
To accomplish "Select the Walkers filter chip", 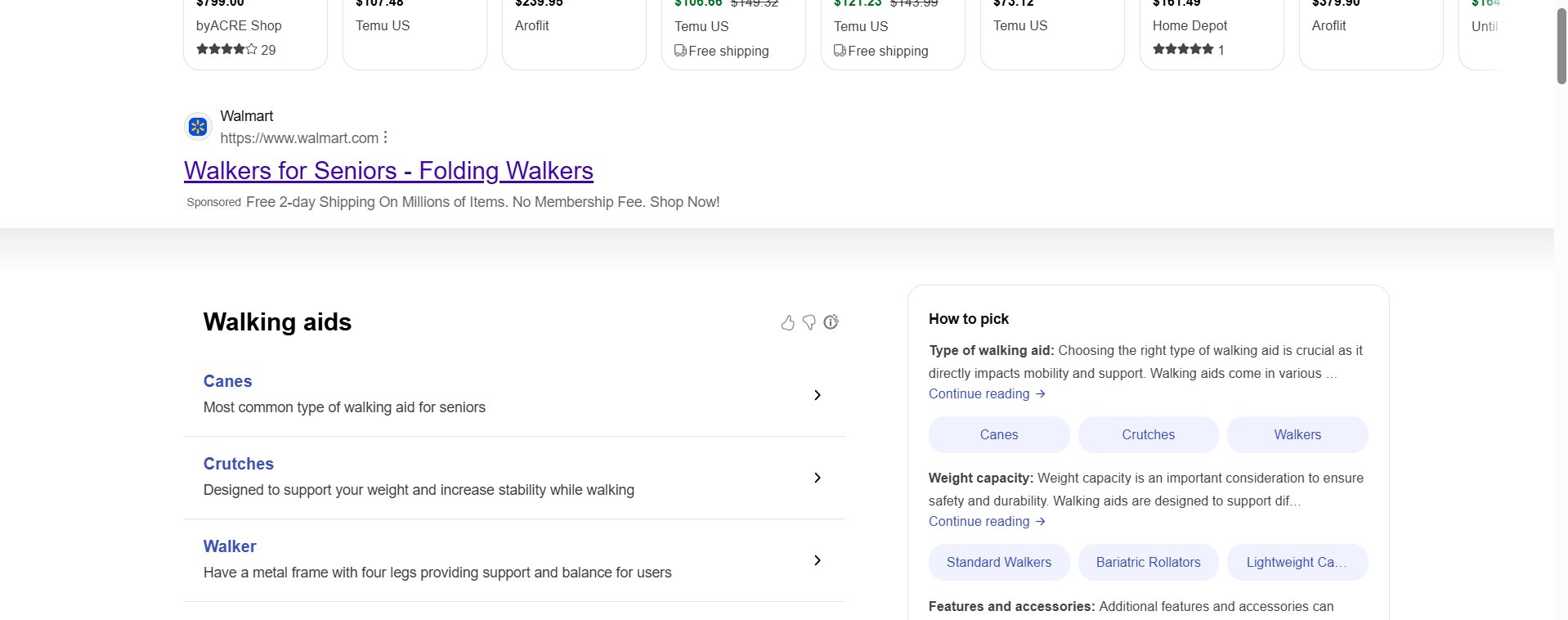I will pos(1297,434).
